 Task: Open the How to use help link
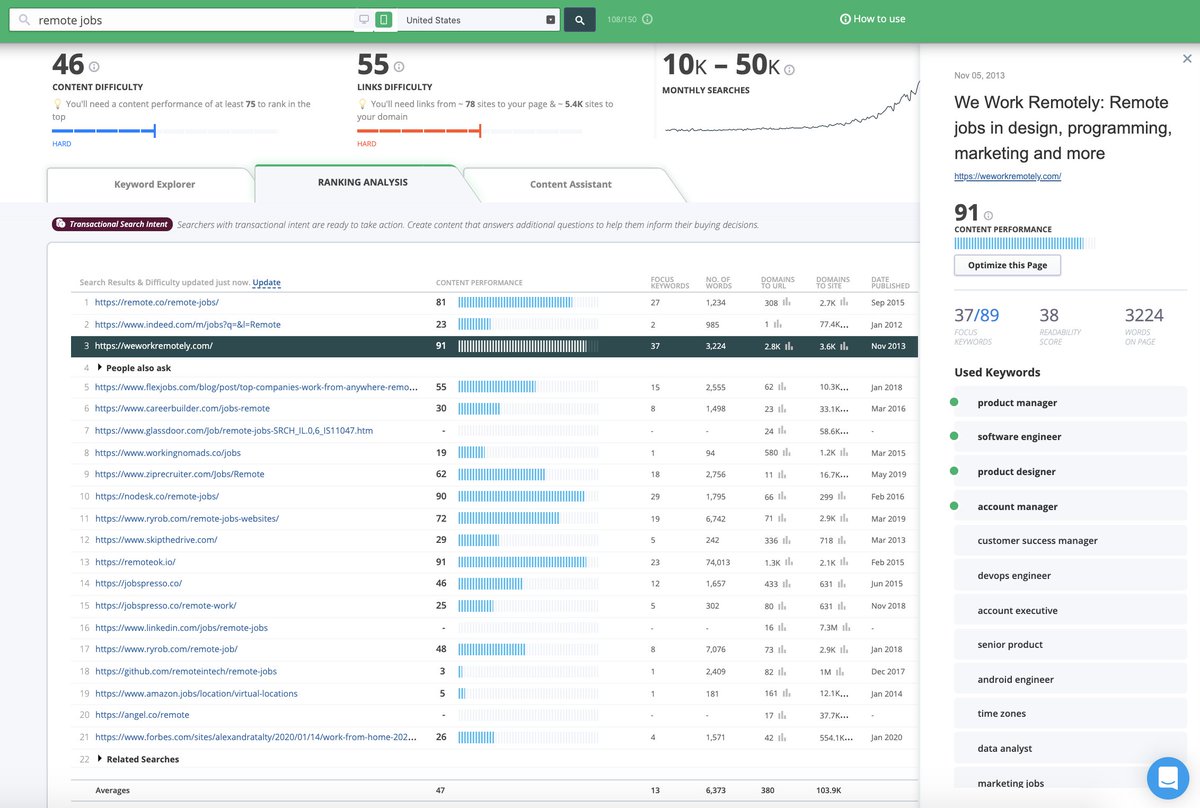click(x=872, y=19)
